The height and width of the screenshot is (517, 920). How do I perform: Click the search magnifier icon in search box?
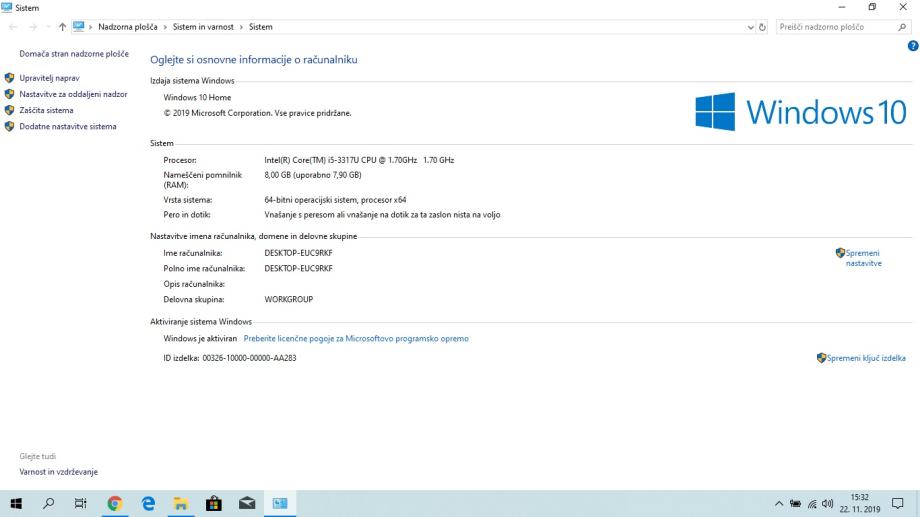[x=902, y=27]
